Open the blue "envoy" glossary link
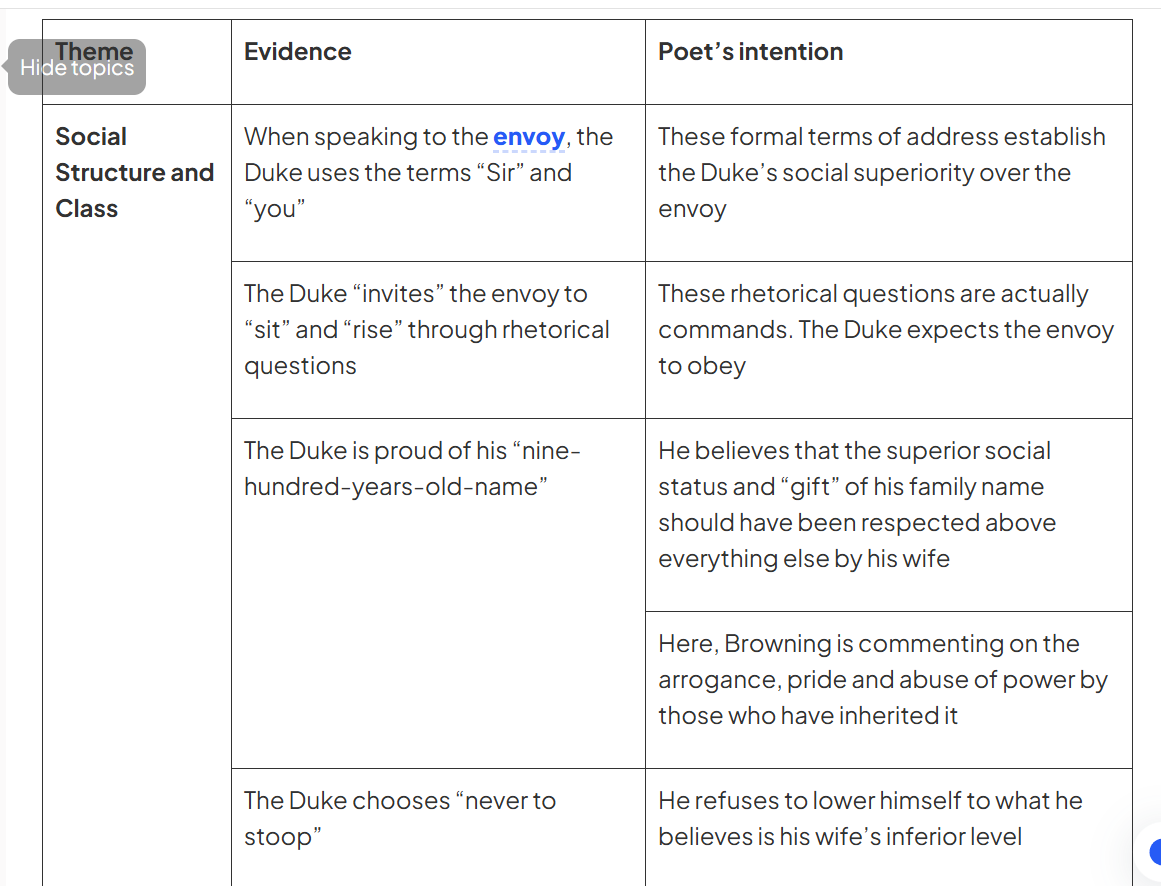 pos(529,137)
